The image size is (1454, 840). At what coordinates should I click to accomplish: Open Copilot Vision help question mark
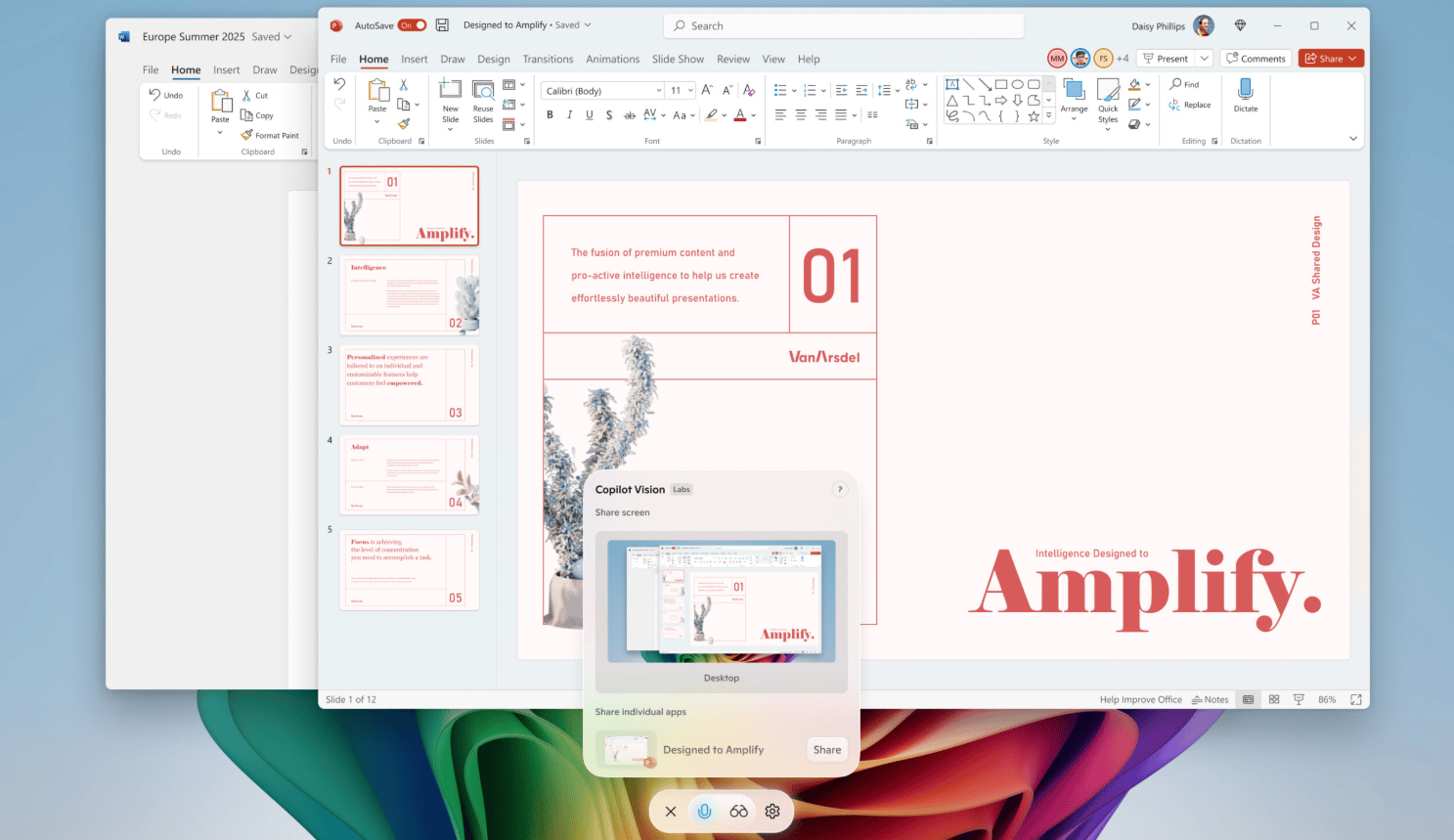click(x=839, y=489)
